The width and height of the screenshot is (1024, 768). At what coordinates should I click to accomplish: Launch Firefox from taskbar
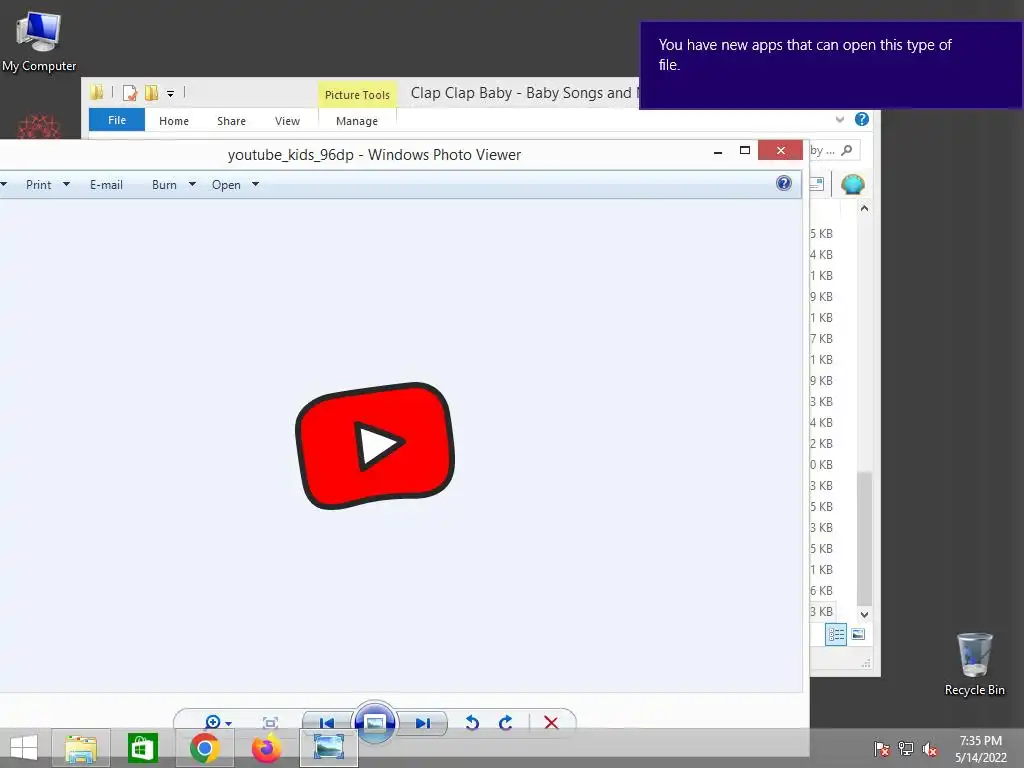click(x=266, y=748)
